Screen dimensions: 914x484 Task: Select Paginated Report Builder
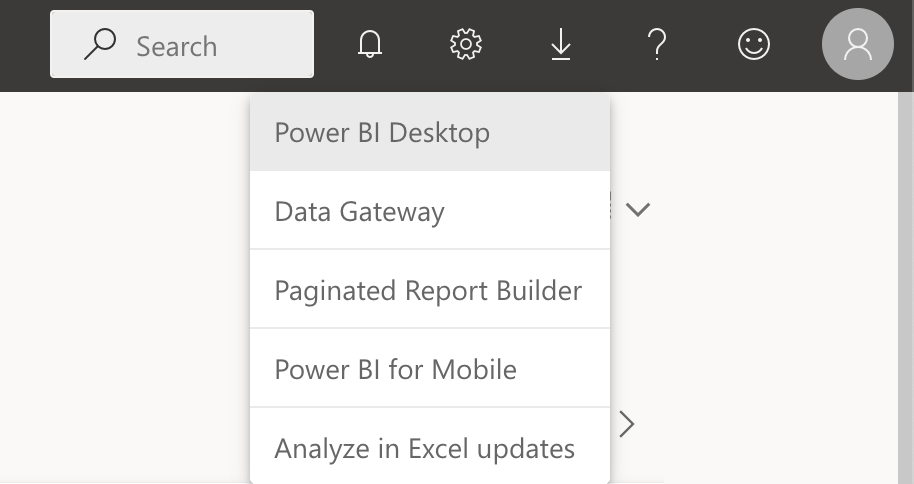click(x=430, y=289)
